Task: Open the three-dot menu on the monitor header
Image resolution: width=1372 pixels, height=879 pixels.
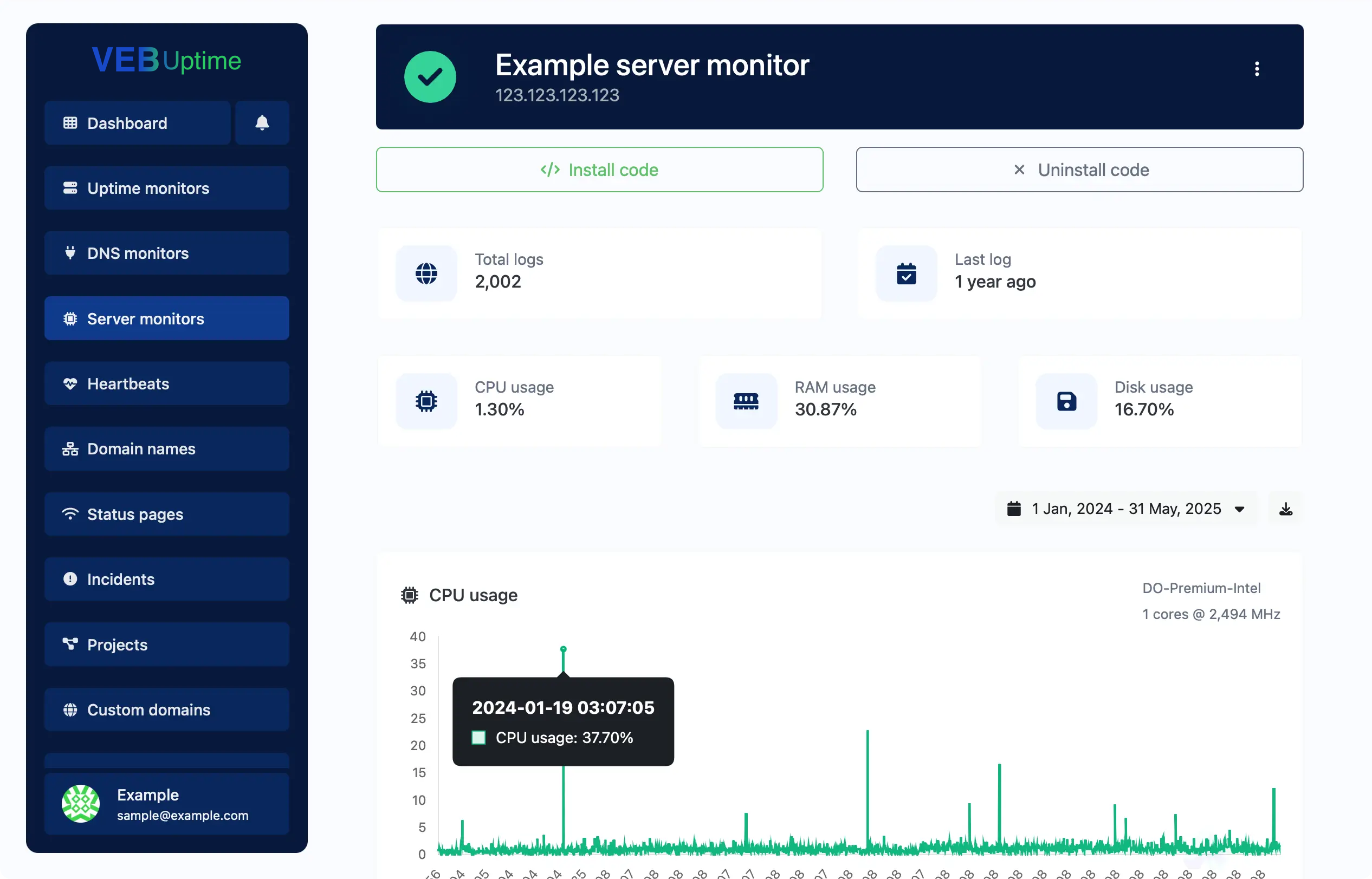Action: pyautogui.click(x=1257, y=68)
